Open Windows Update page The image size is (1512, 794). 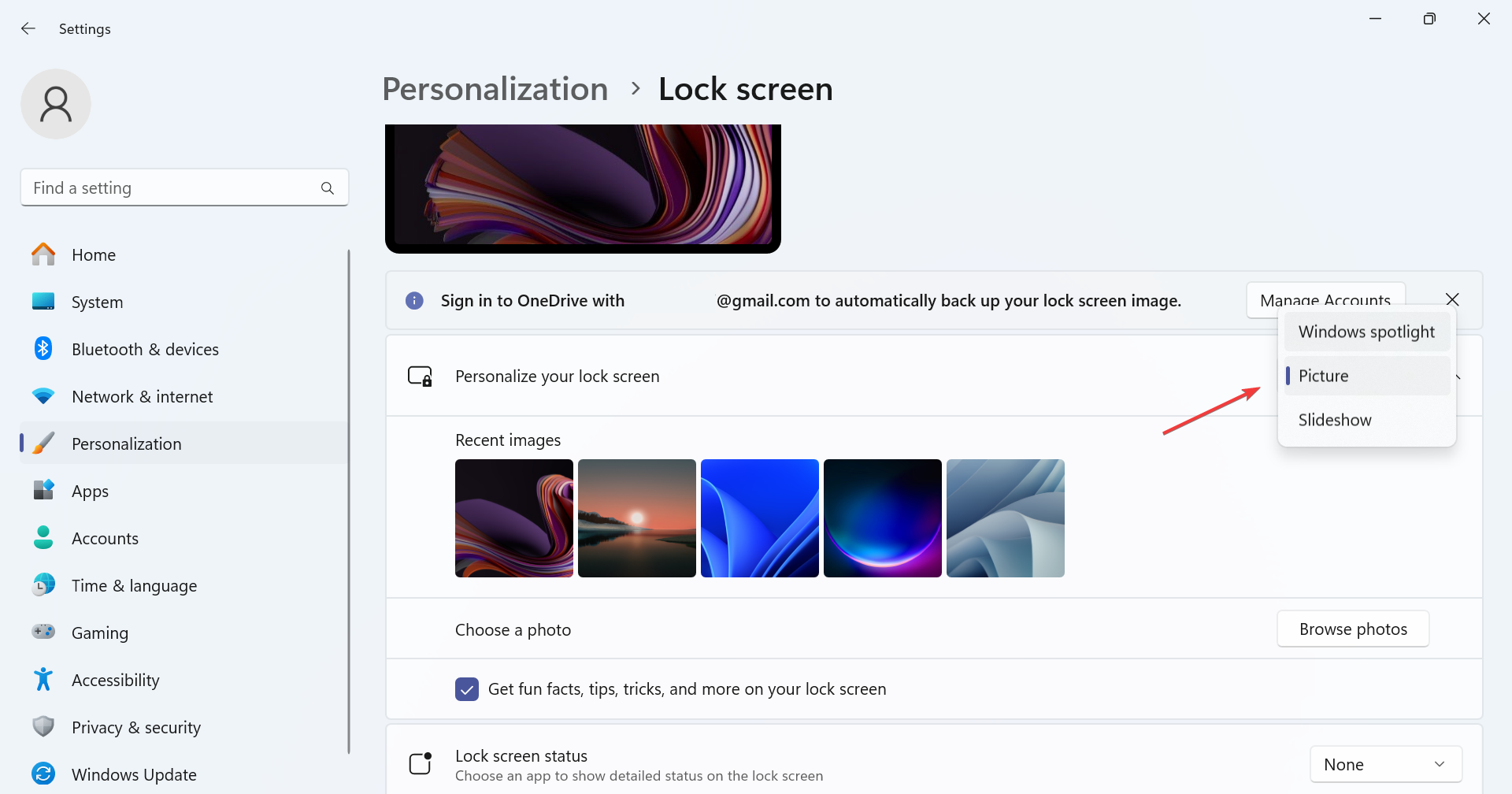coord(134,774)
